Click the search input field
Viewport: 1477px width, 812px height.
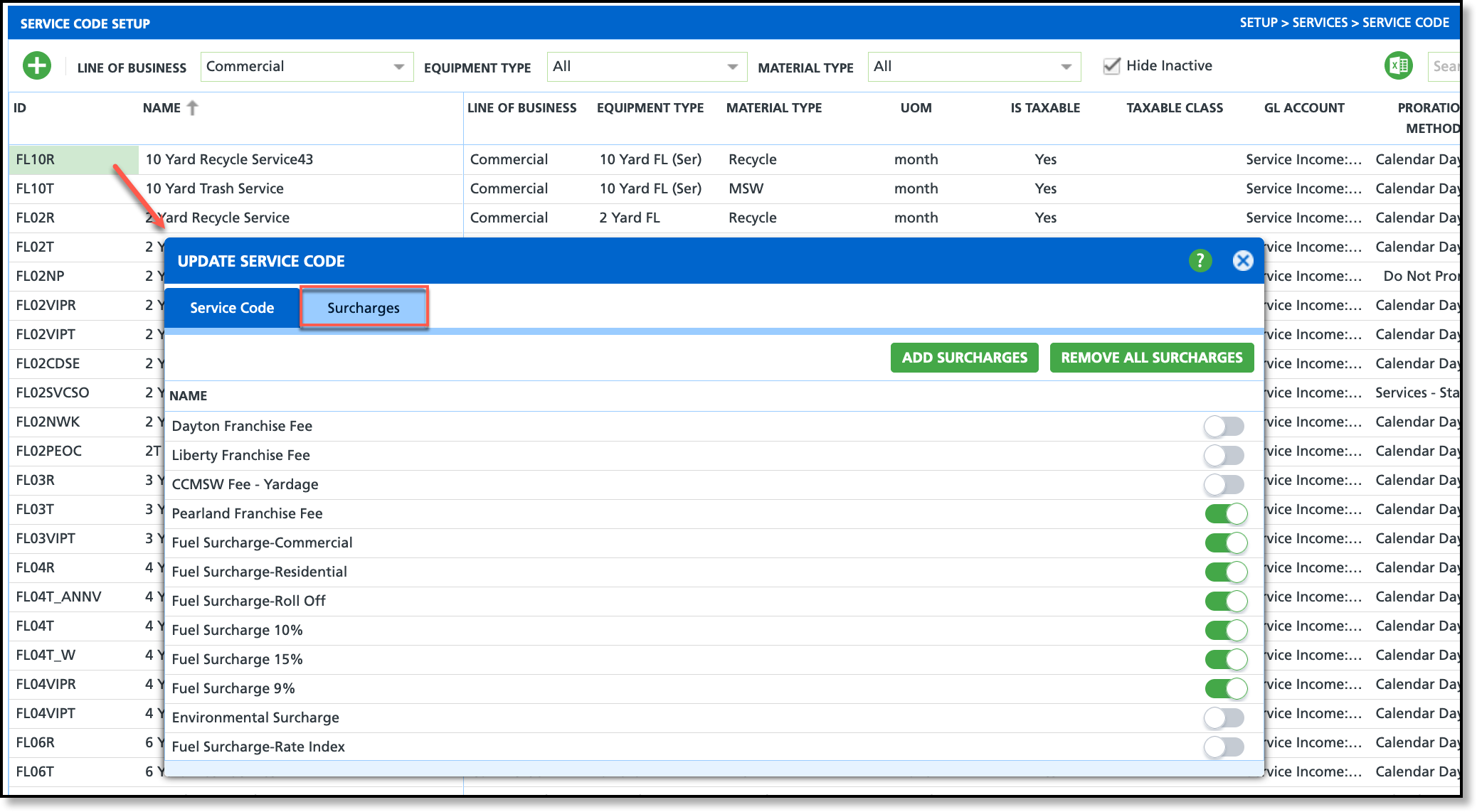(x=1444, y=66)
